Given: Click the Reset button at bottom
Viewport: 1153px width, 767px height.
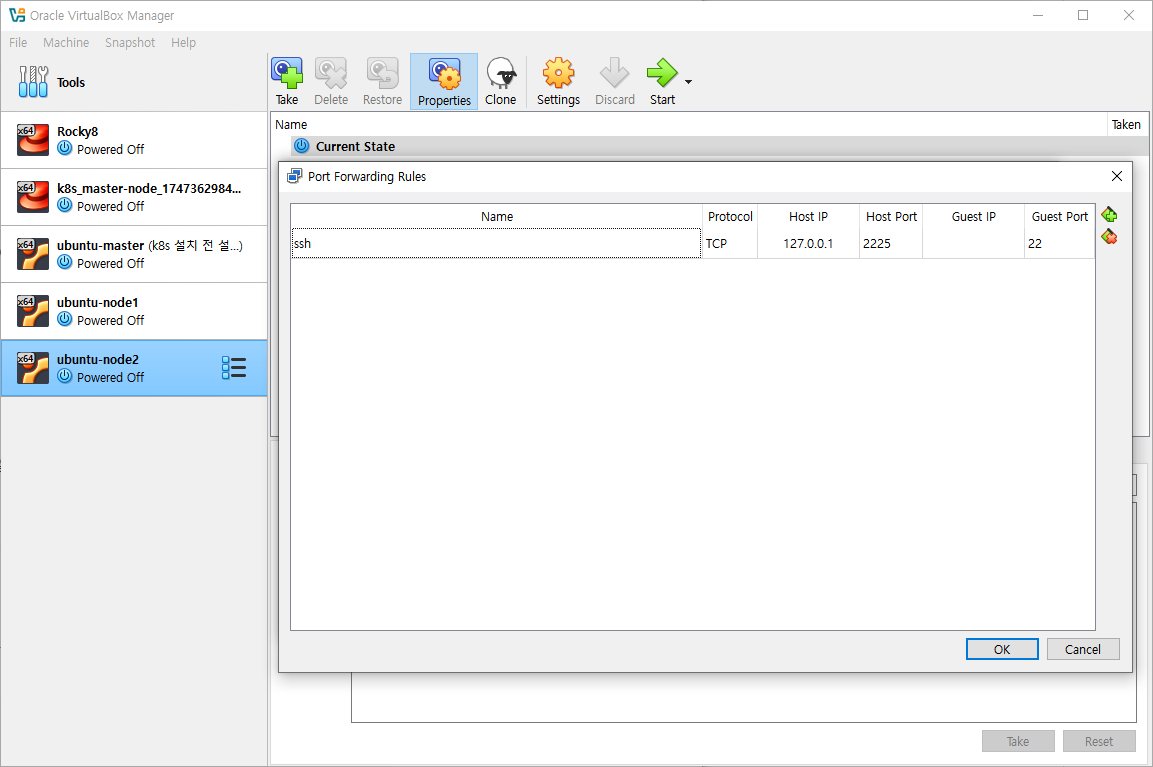Looking at the screenshot, I should [1099, 741].
